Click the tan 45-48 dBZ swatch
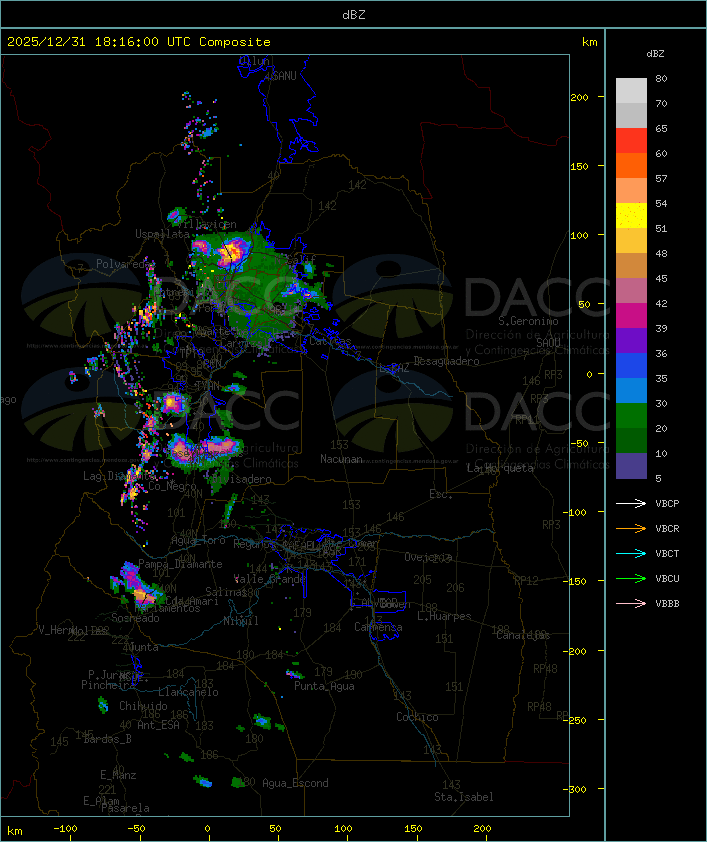707x842 pixels. click(x=631, y=266)
